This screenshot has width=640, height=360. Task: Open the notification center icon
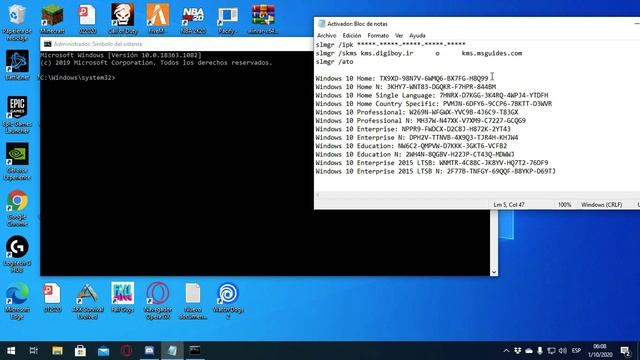(625, 351)
